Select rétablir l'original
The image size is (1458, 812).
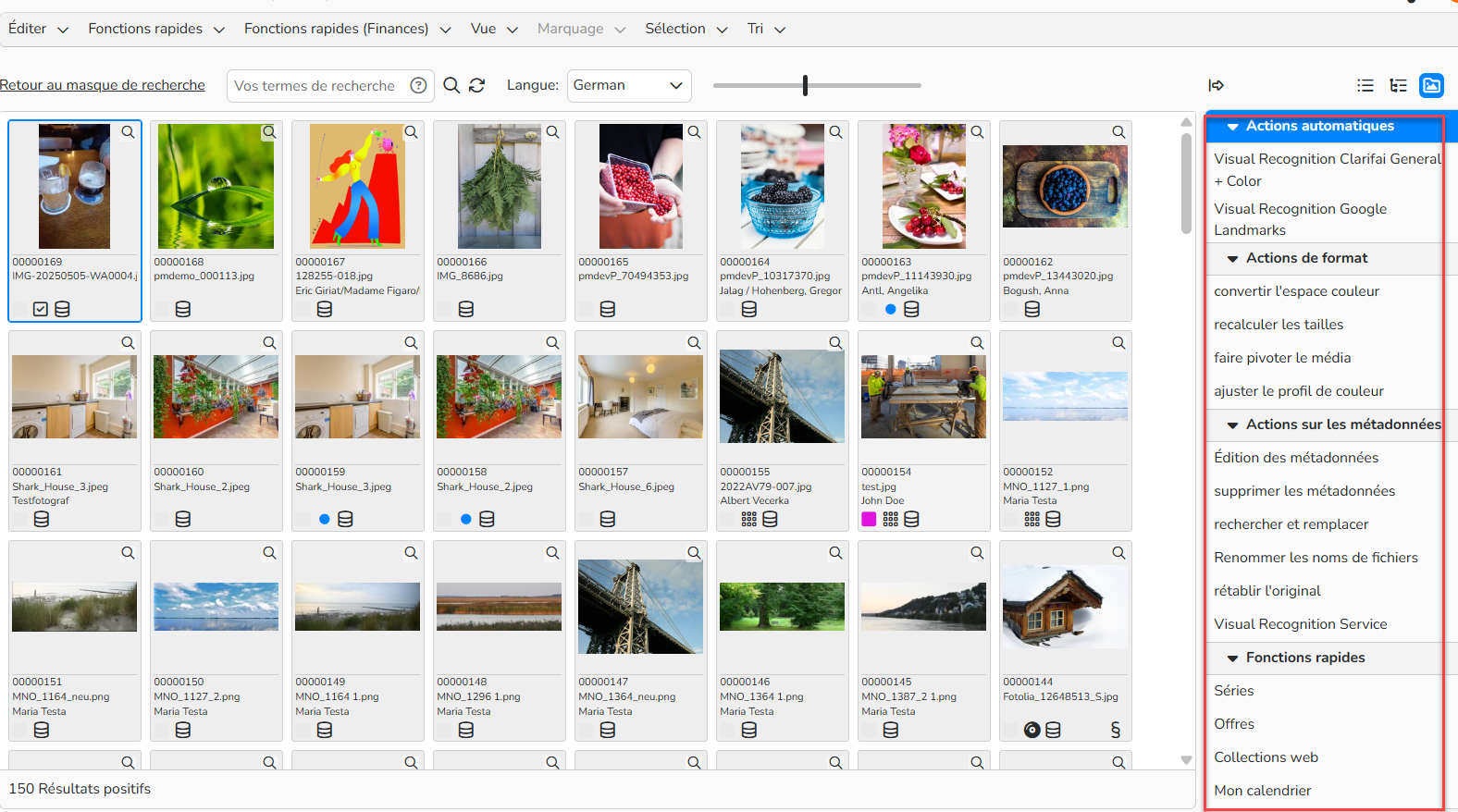click(x=1267, y=591)
